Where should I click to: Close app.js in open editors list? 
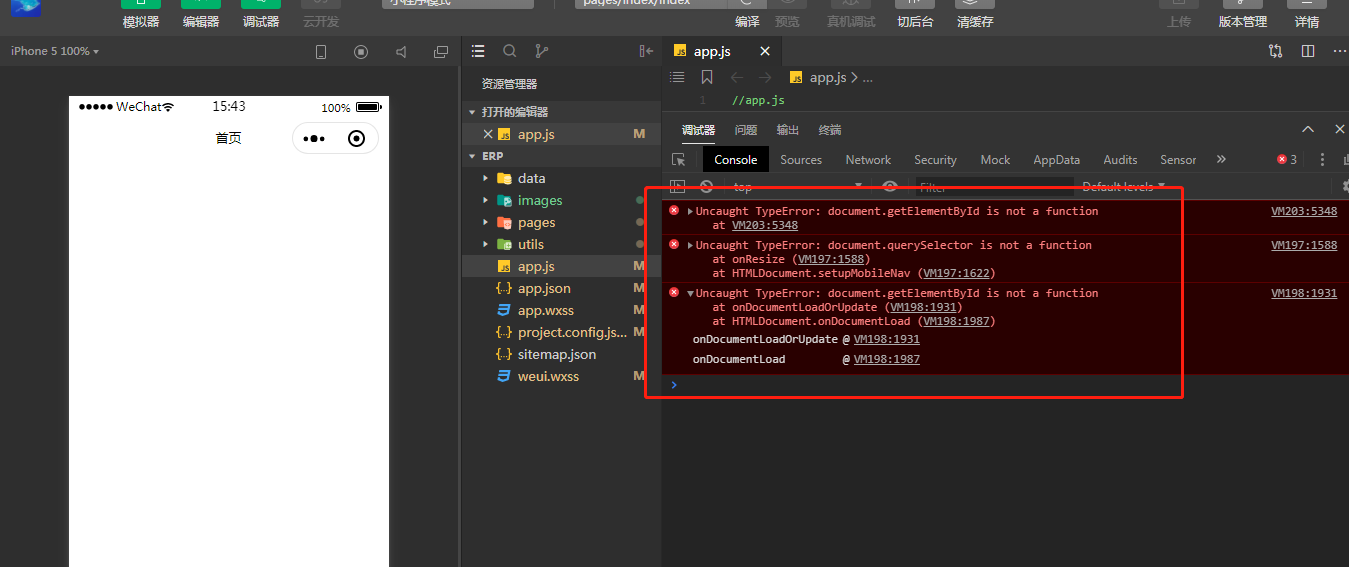488,134
